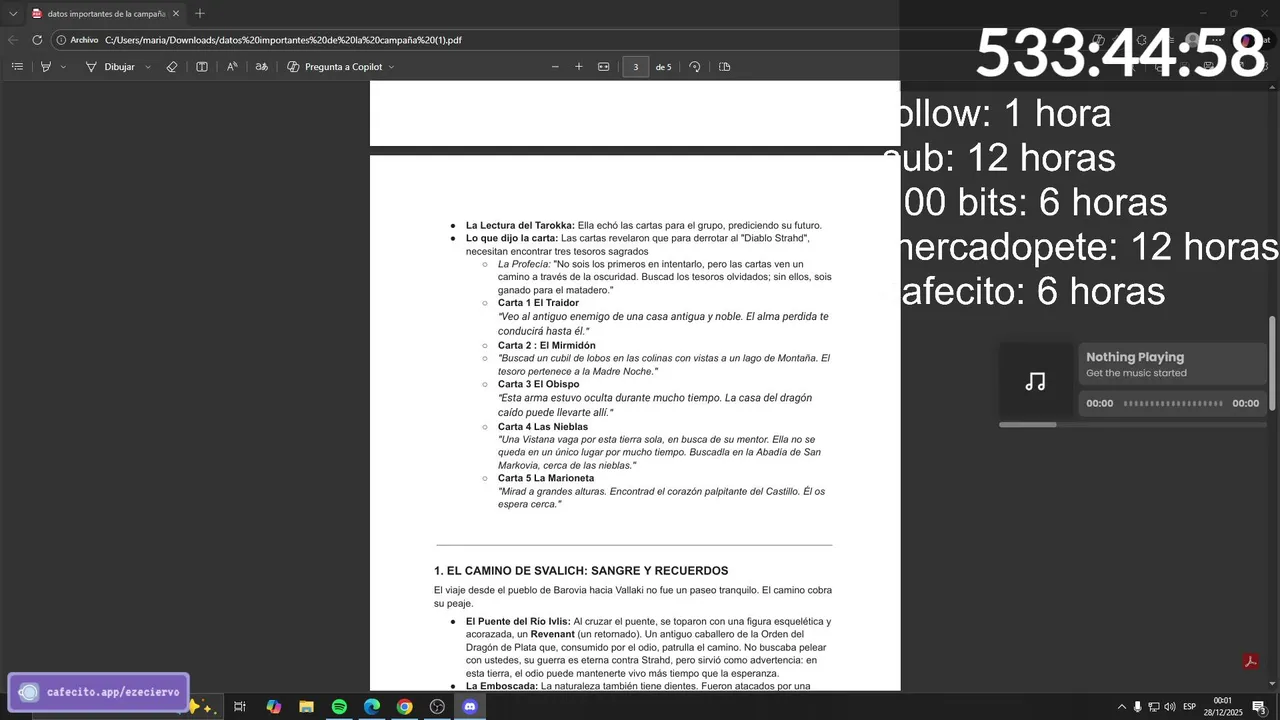Zoom in with the plus button
1280x720 pixels.
coord(578,67)
